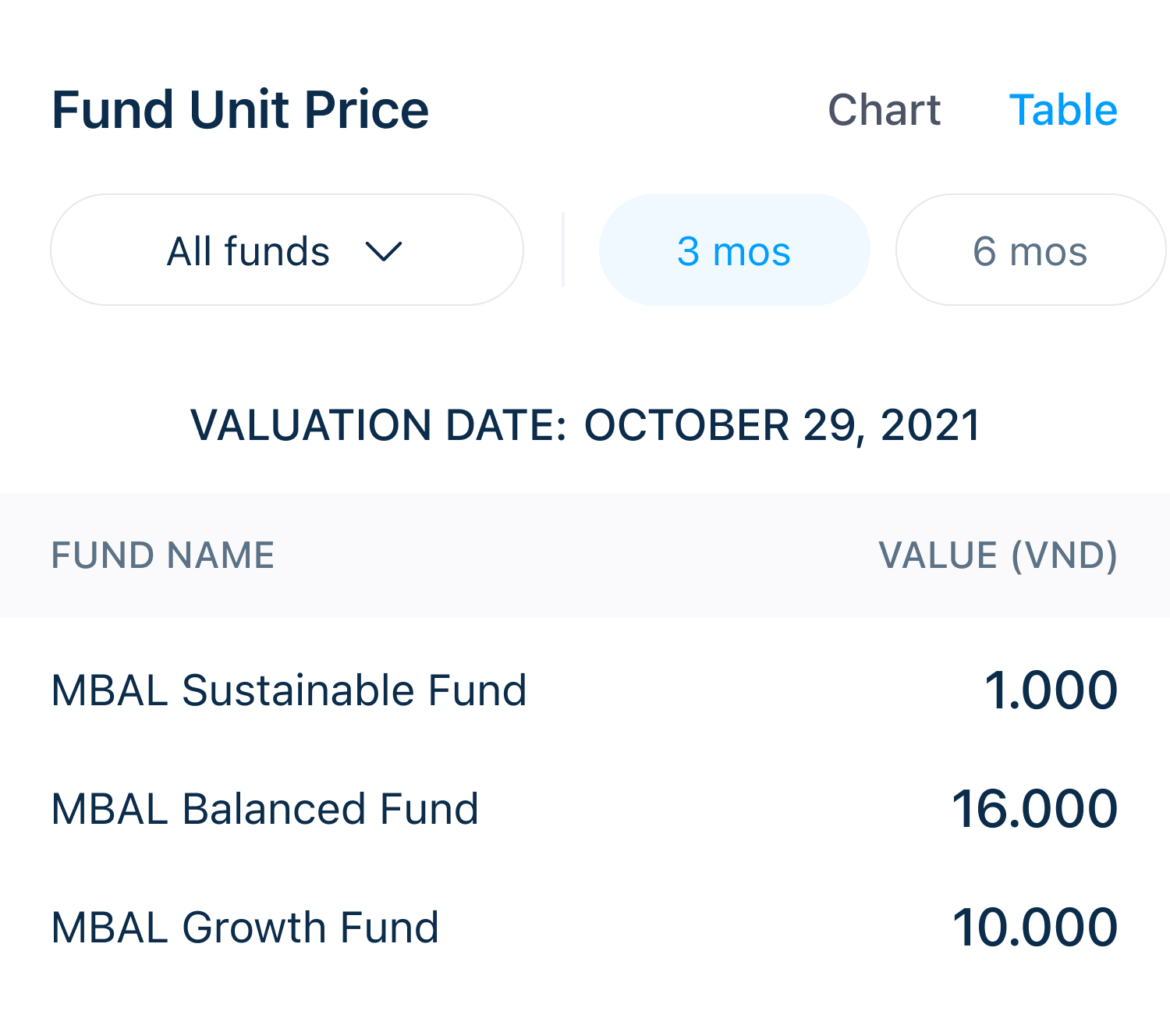Click the VALUATION DATE label text
1170x1036 pixels.
click(378, 426)
